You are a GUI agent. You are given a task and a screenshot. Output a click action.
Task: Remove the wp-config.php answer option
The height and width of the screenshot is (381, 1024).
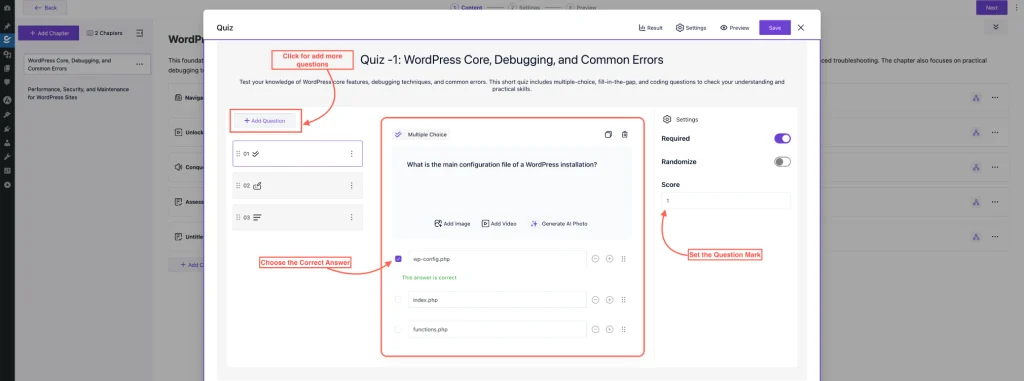click(596, 259)
